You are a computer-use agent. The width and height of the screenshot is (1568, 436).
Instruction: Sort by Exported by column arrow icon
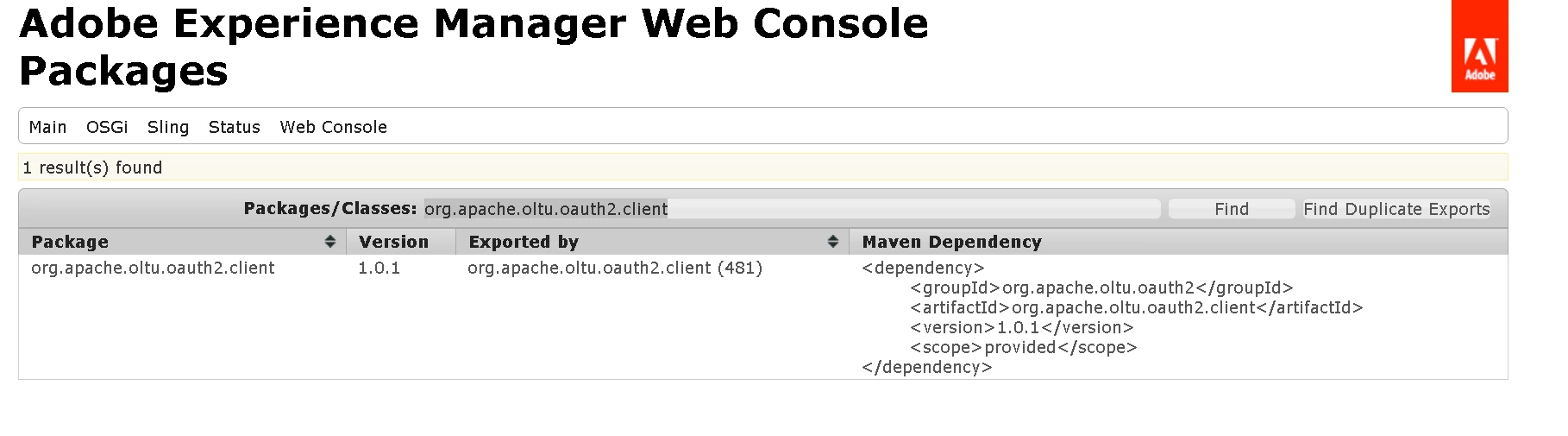832,242
